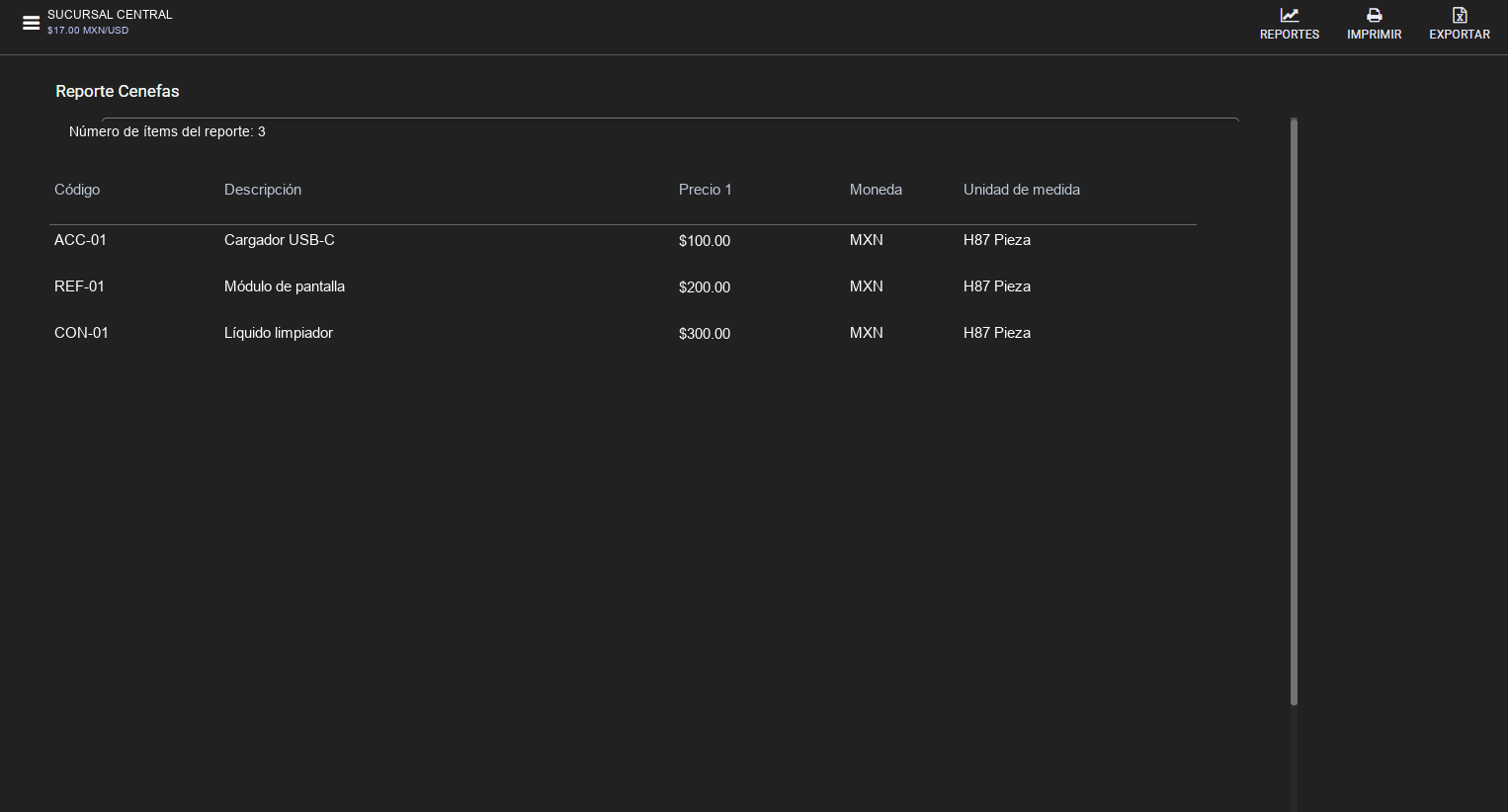Click the $300.00 price cell
Screen dimensions: 1508x812
705,334
